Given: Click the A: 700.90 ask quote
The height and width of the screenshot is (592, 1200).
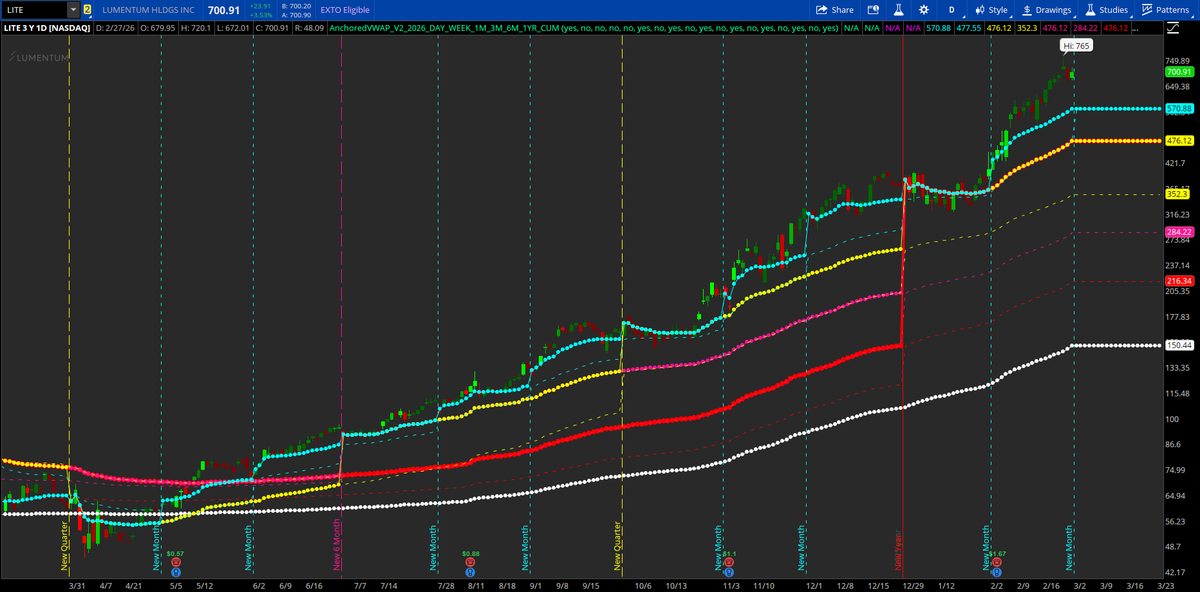Looking at the screenshot, I should pyautogui.click(x=299, y=15).
